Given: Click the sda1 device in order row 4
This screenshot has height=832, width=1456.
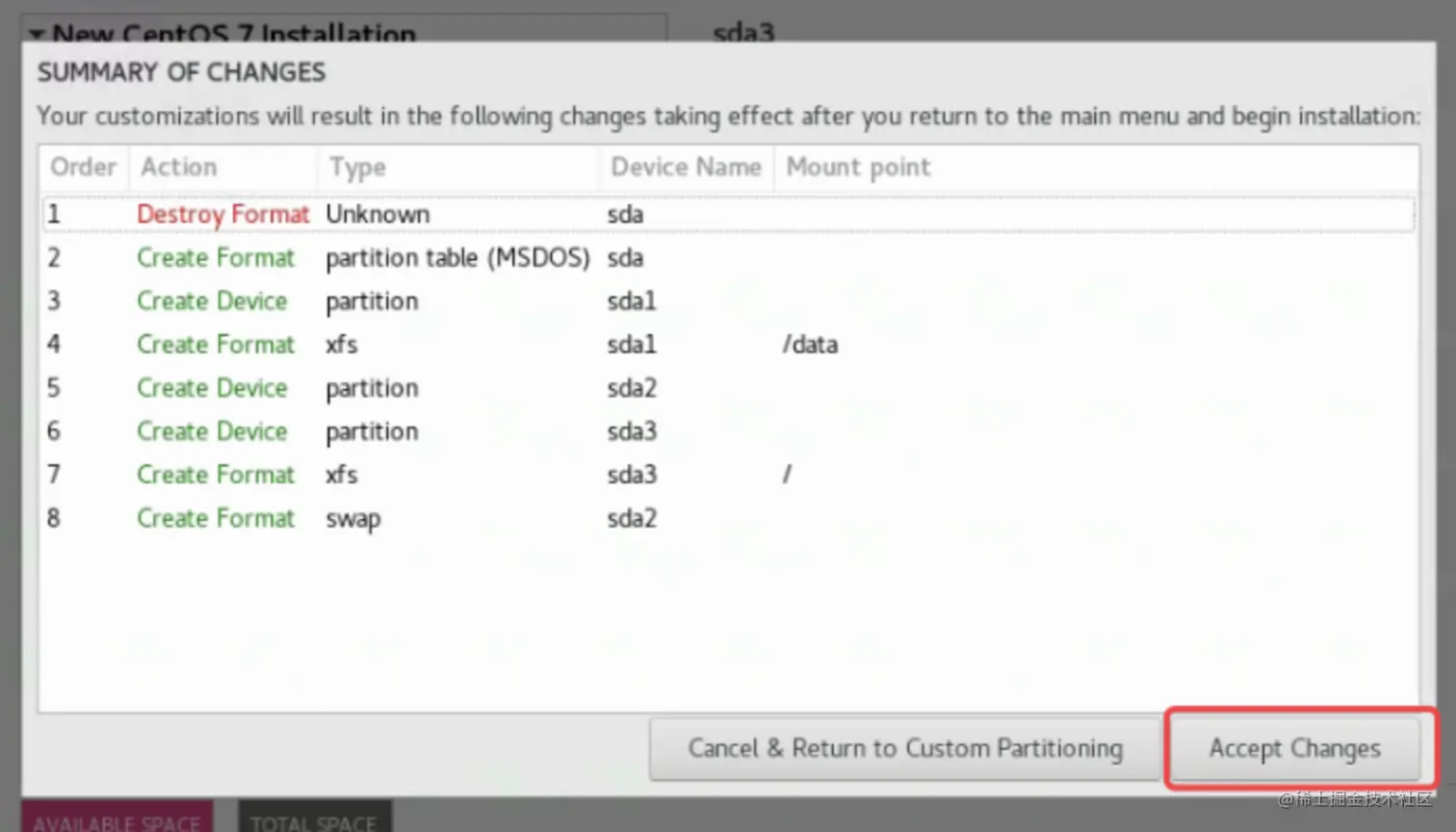Looking at the screenshot, I should (x=632, y=344).
